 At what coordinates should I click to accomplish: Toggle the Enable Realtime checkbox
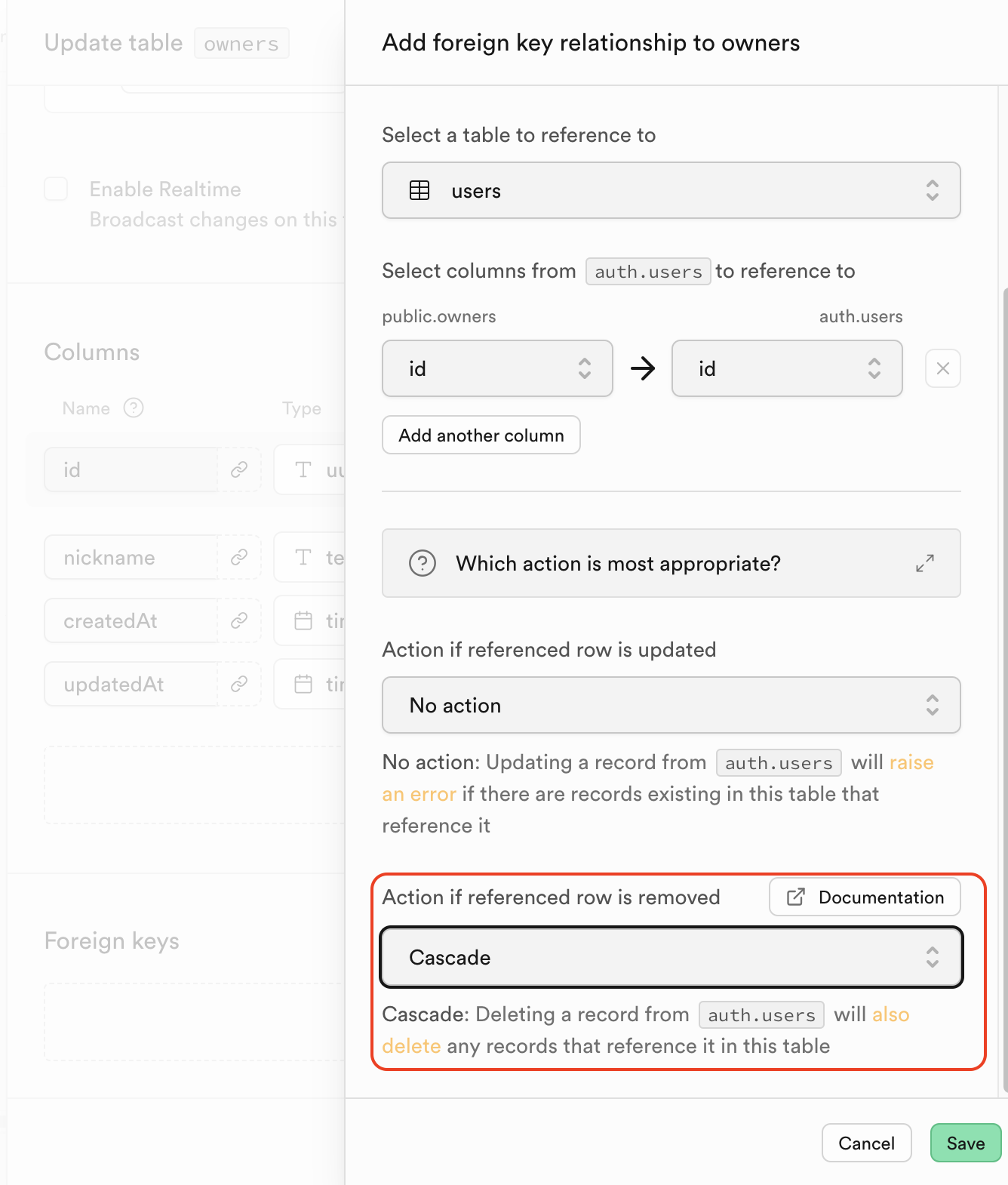coord(56,189)
